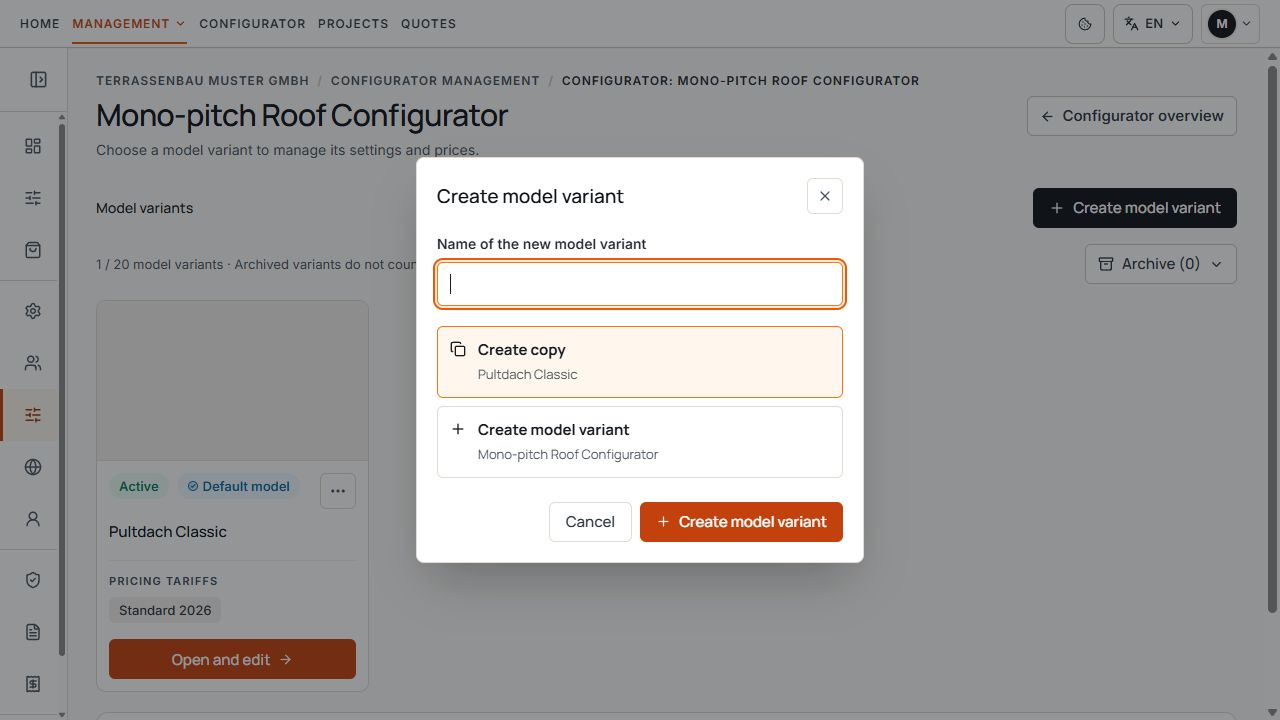Click Cancel in the dialog
This screenshot has height=720, width=1280.
[x=590, y=522]
